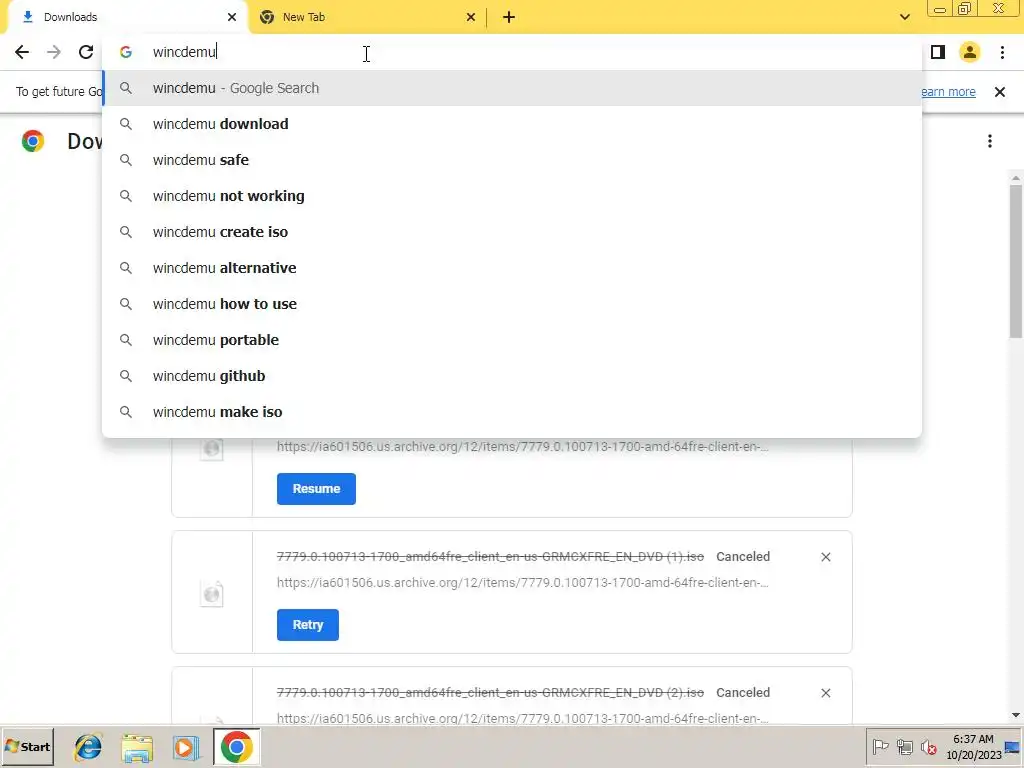Select the 'wincdemu make iso' suggestion
This screenshot has height=768, width=1024.
[512, 411]
